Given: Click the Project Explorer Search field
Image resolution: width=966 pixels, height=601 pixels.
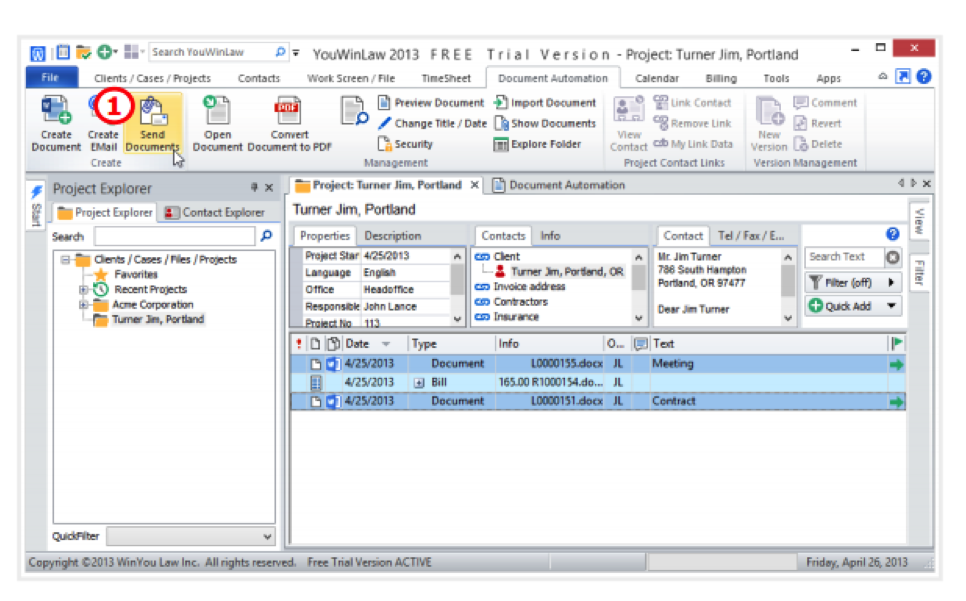Looking at the screenshot, I should tap(174, 236).
